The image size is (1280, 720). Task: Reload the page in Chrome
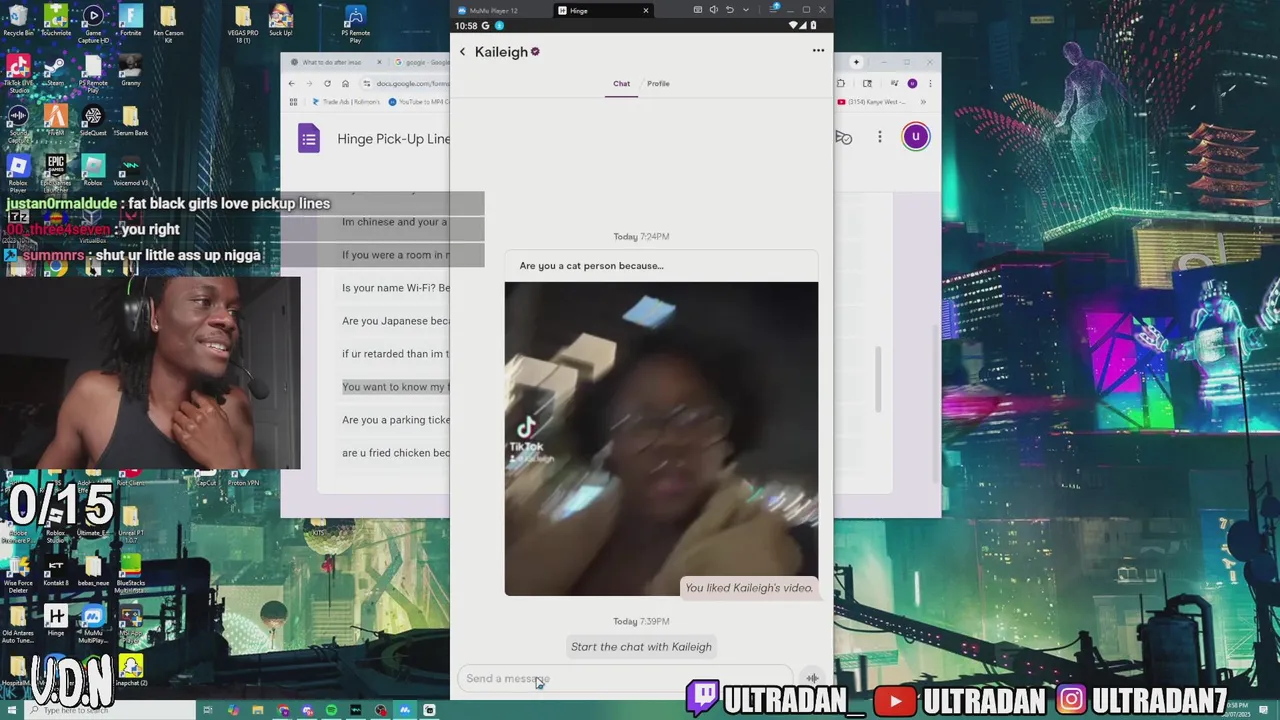coord(327,83)
